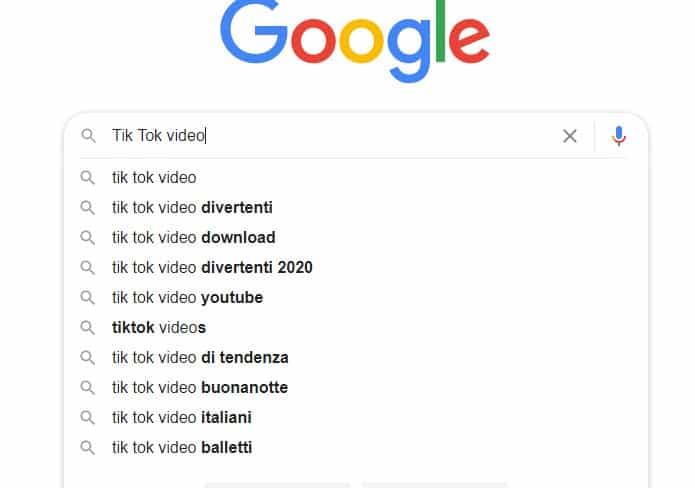695x488 pixels.
Task: Select "tik tok video italiani" suggestion
Action: (181, 418)
